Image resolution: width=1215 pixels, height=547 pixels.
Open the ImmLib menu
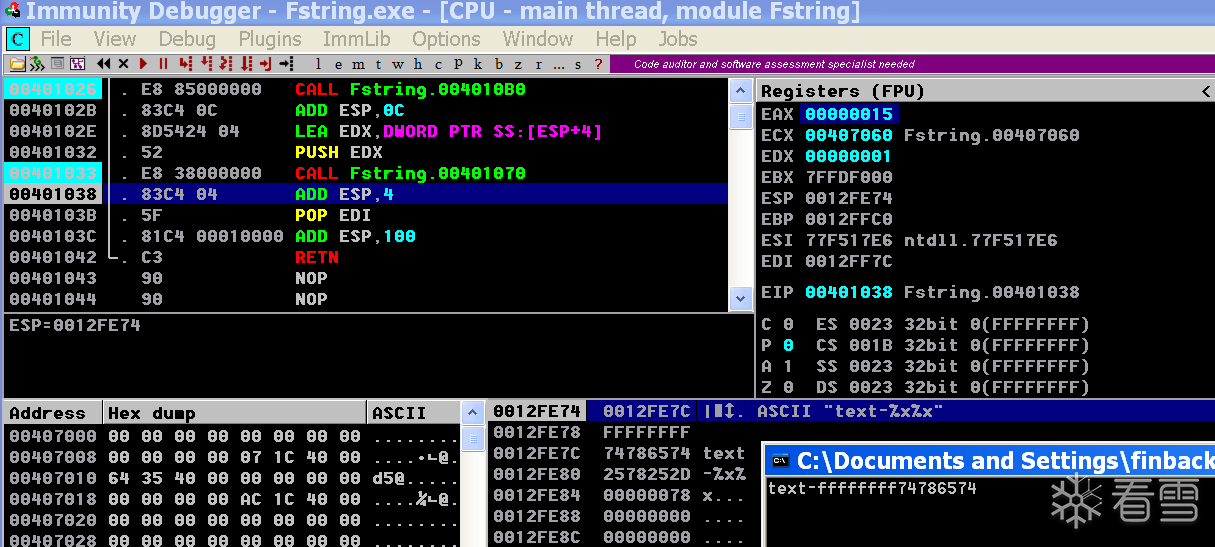coord(356,39)
